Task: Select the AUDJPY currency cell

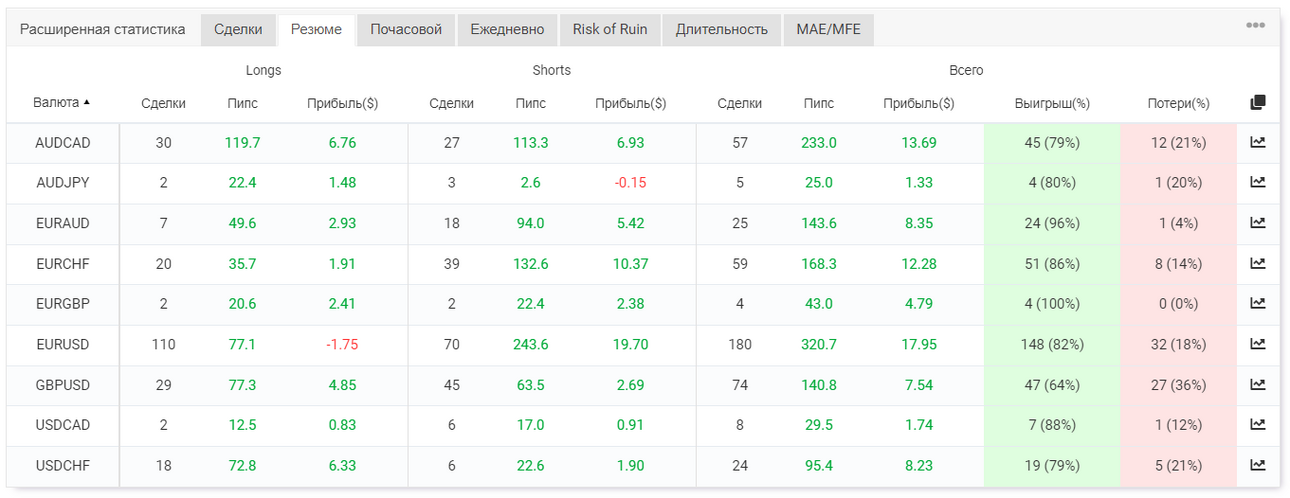Action: click(x=63, y=183)
